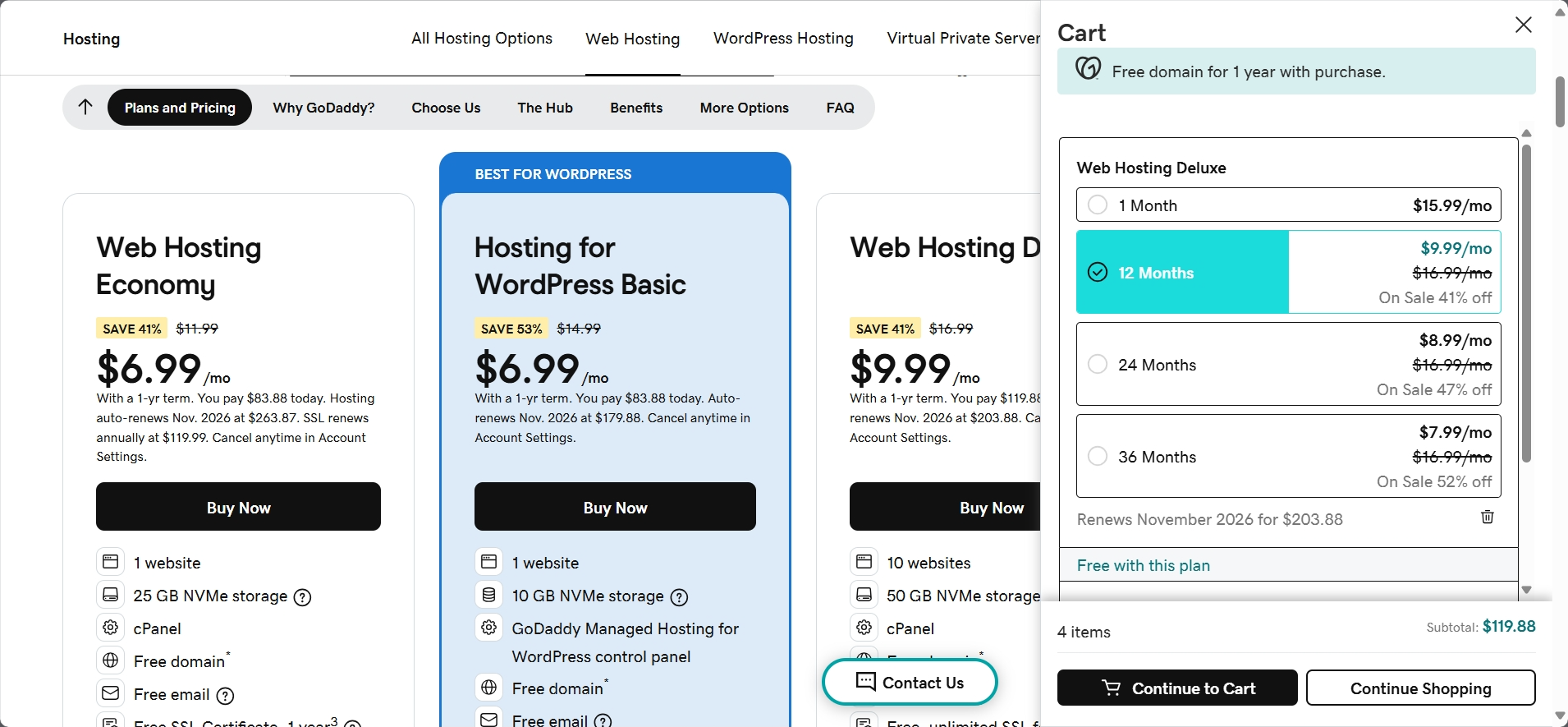The image size is (1568, 727).
Task: Click the up-arrow icon beside Plans and Pricing
Action: tap(85, 107)
